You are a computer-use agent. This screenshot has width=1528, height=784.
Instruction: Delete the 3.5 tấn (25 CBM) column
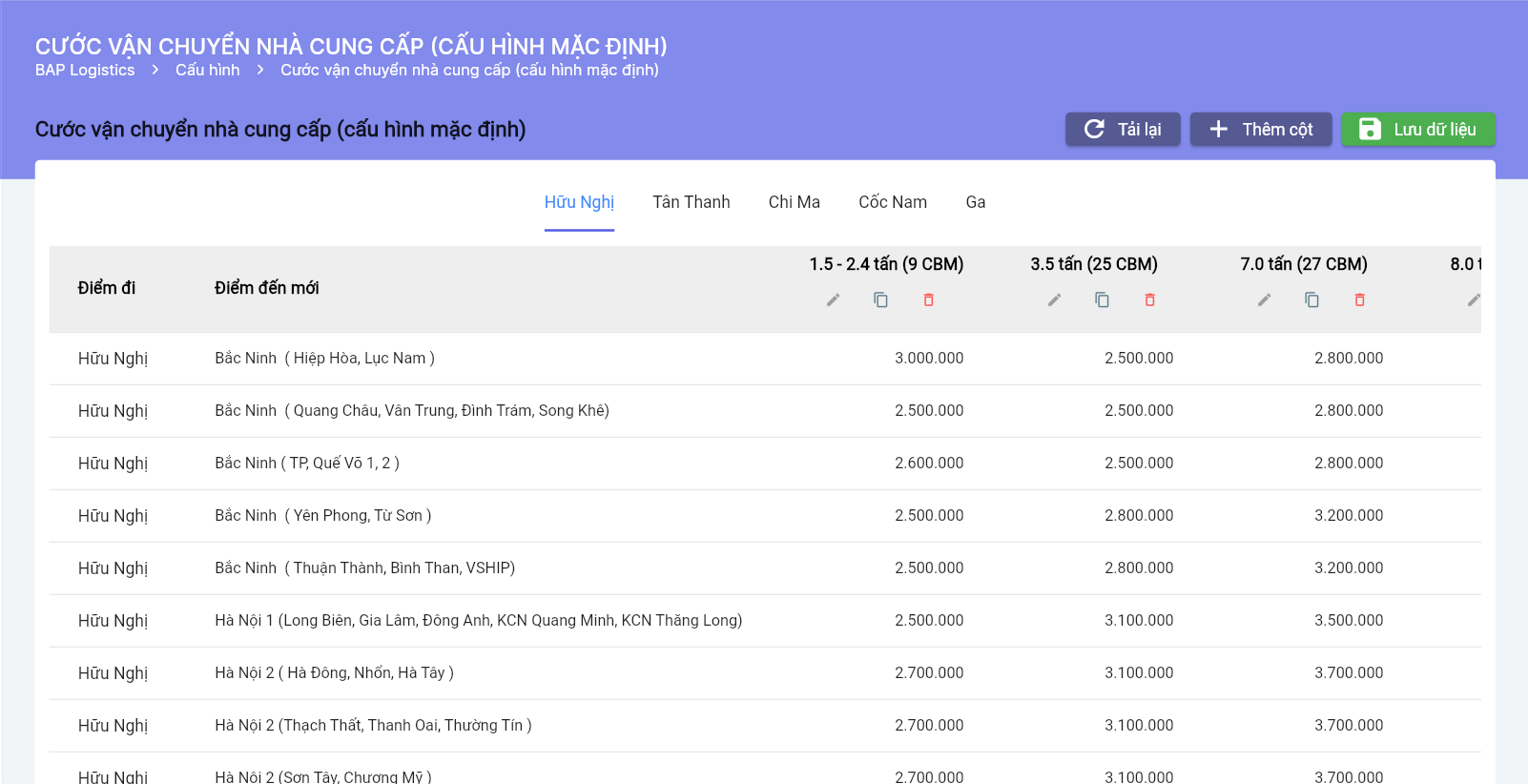click(1149, 300)
